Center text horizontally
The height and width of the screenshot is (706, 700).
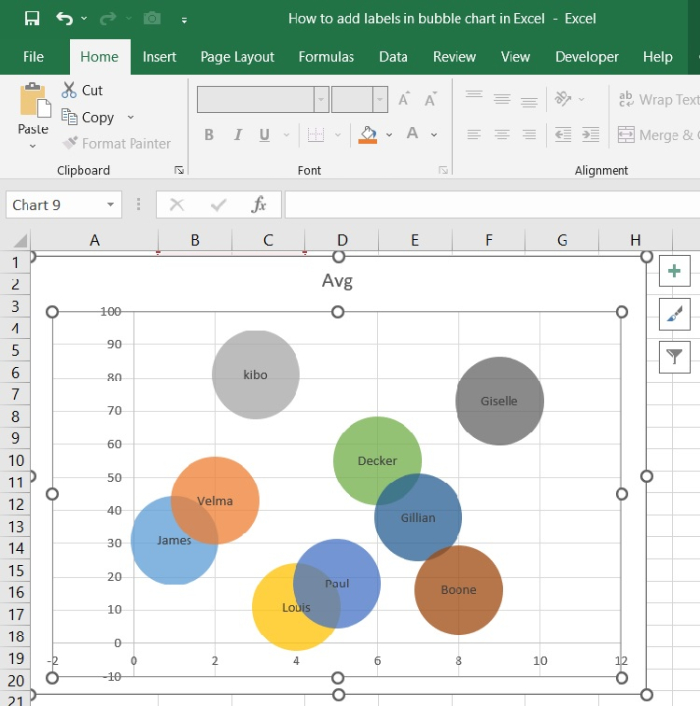point(502,135)
